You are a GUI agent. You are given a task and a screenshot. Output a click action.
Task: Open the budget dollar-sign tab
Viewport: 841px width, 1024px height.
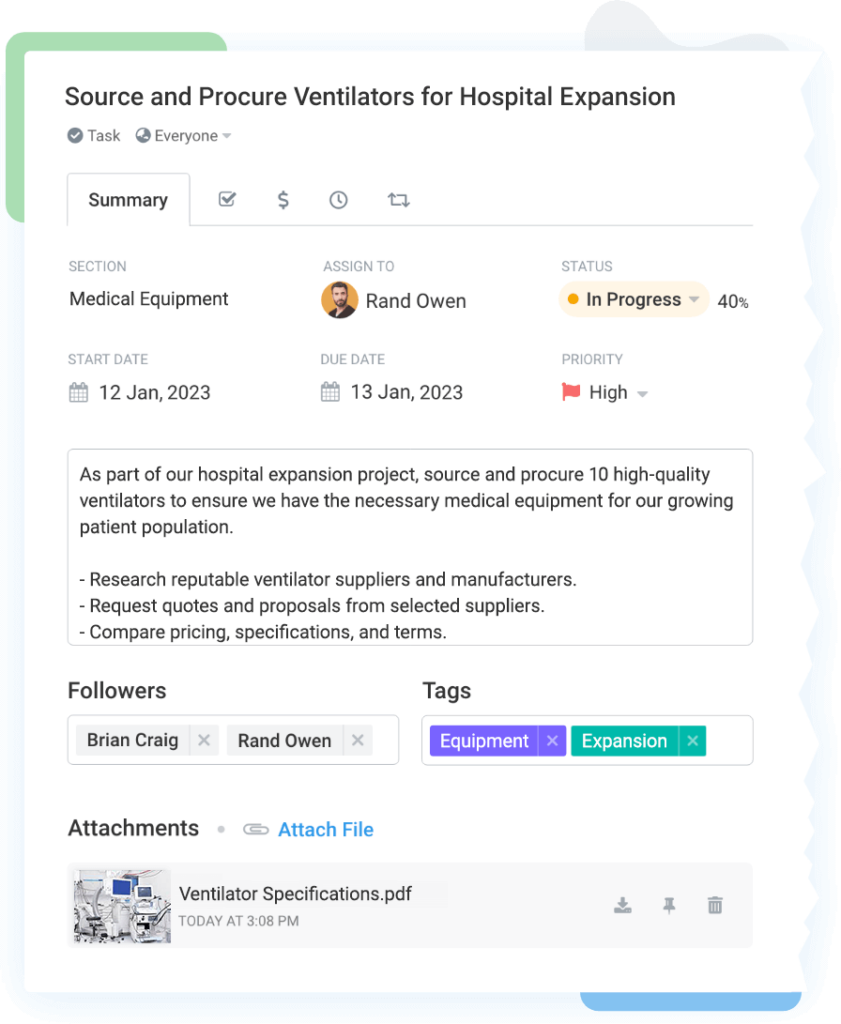coord(283,199)
